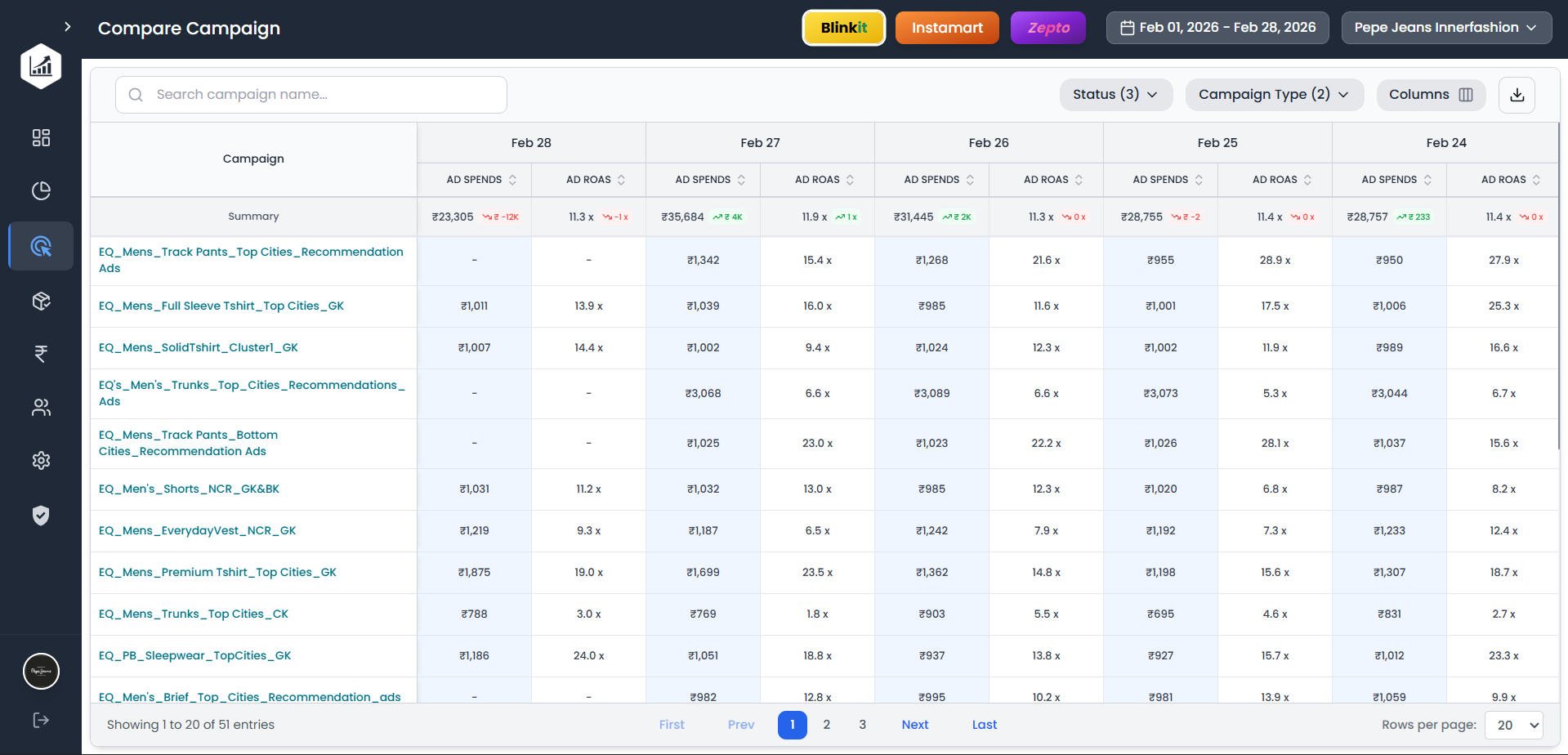Click the Feb 27 column group header
The image size is (1568, 755).
coord(760,143)
